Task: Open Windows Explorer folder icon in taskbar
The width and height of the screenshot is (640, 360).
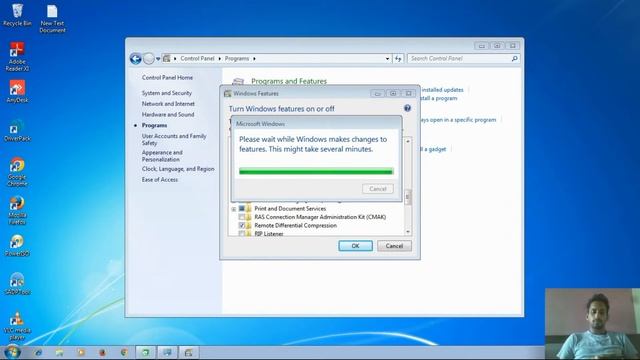Action: (x=60, y=352)
